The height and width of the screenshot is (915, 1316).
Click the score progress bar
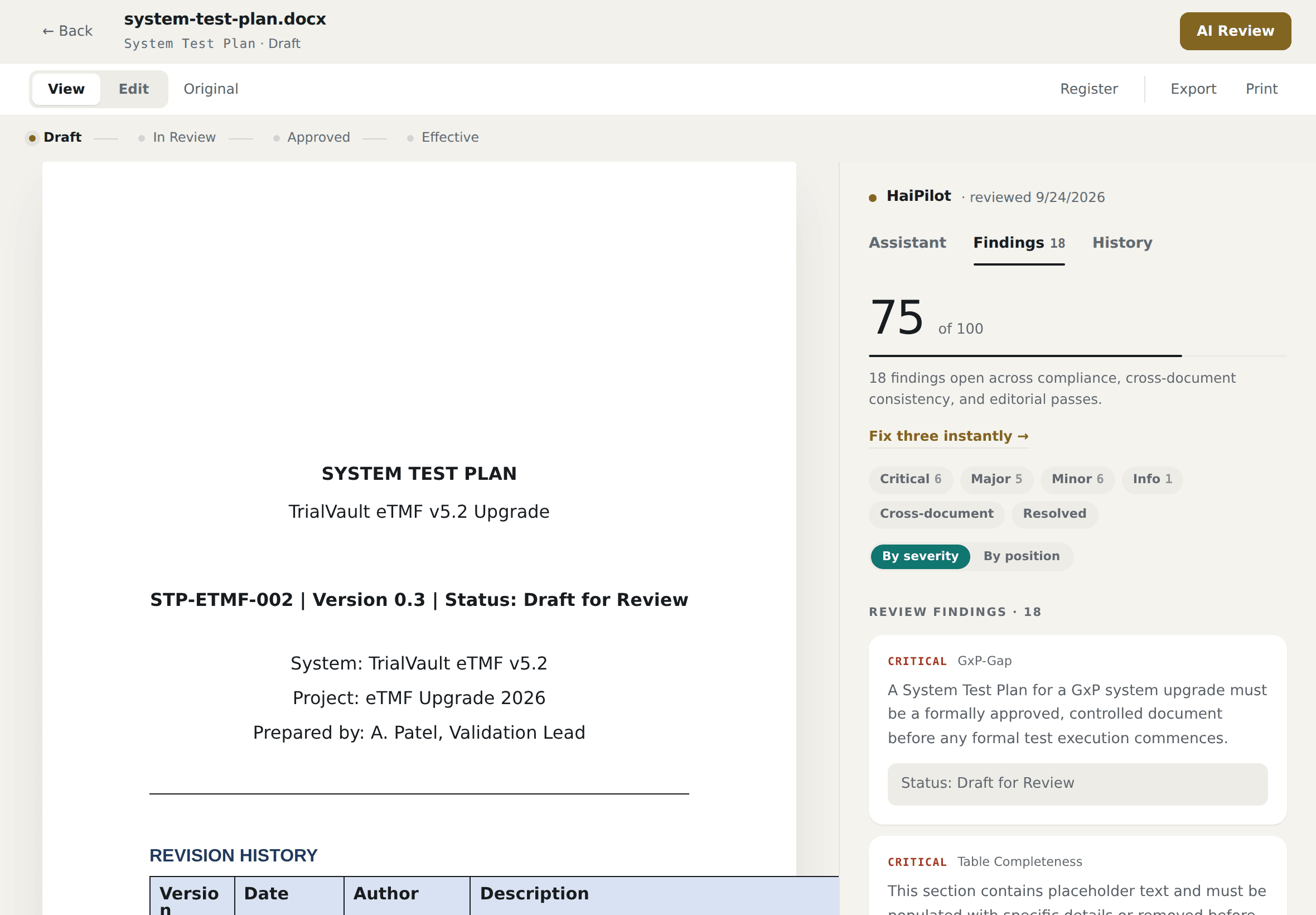(1077, 356)
